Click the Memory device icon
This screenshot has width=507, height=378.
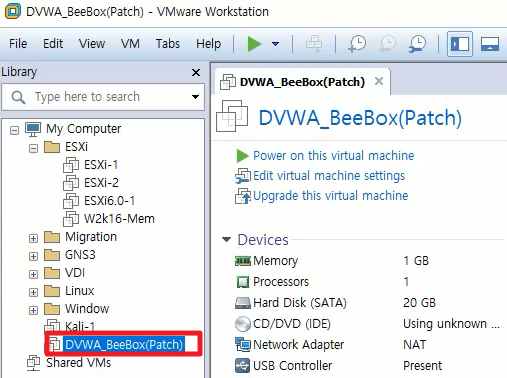click(243, 261)
